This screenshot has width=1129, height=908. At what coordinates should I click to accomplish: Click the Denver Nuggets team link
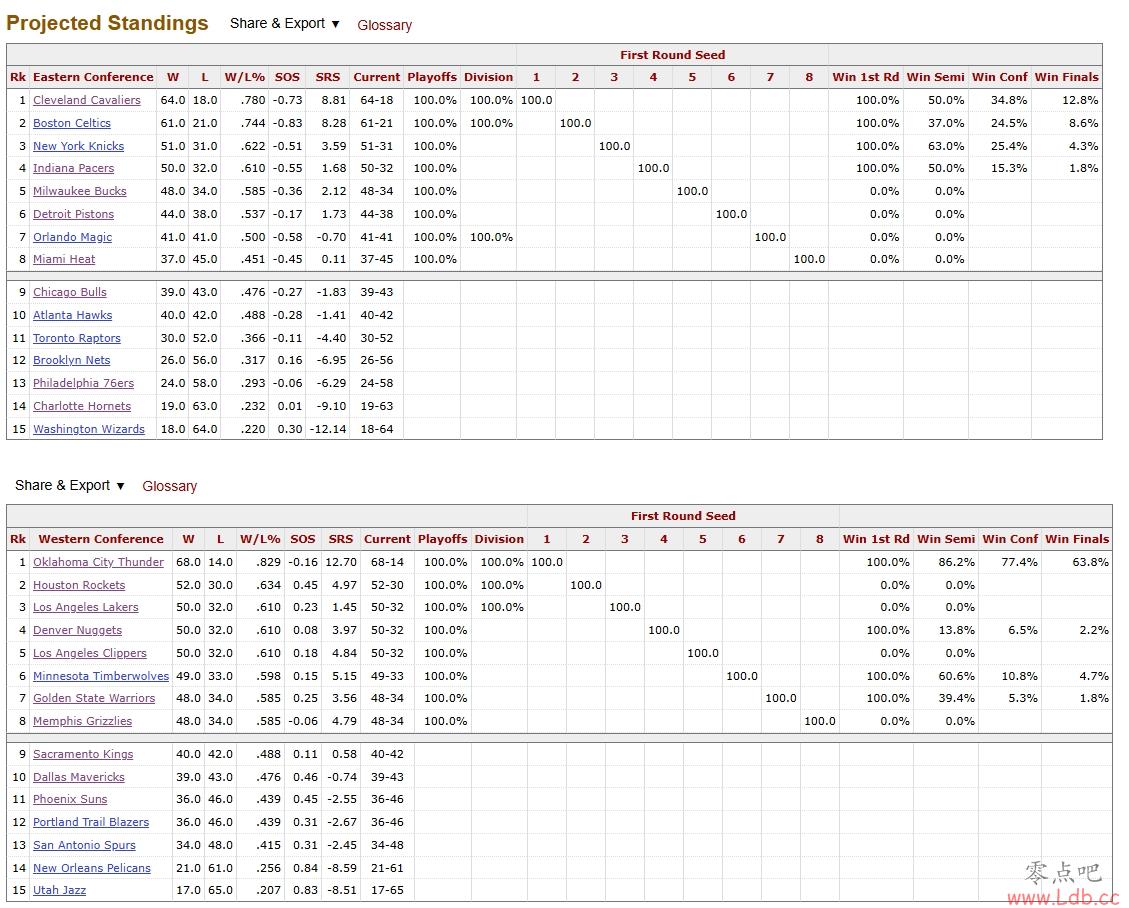tap(78, 630)
